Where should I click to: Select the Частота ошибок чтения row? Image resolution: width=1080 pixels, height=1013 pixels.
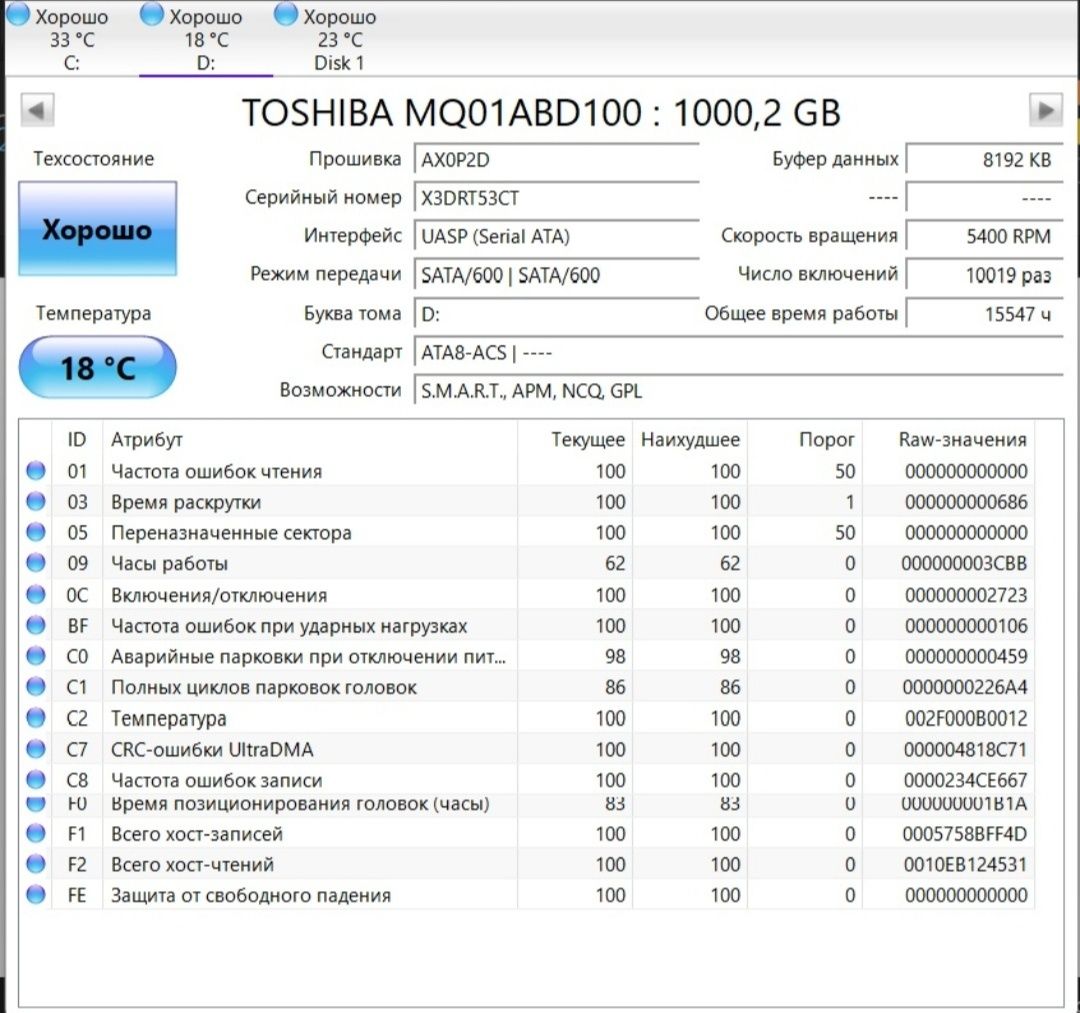(x=527, y=471)
